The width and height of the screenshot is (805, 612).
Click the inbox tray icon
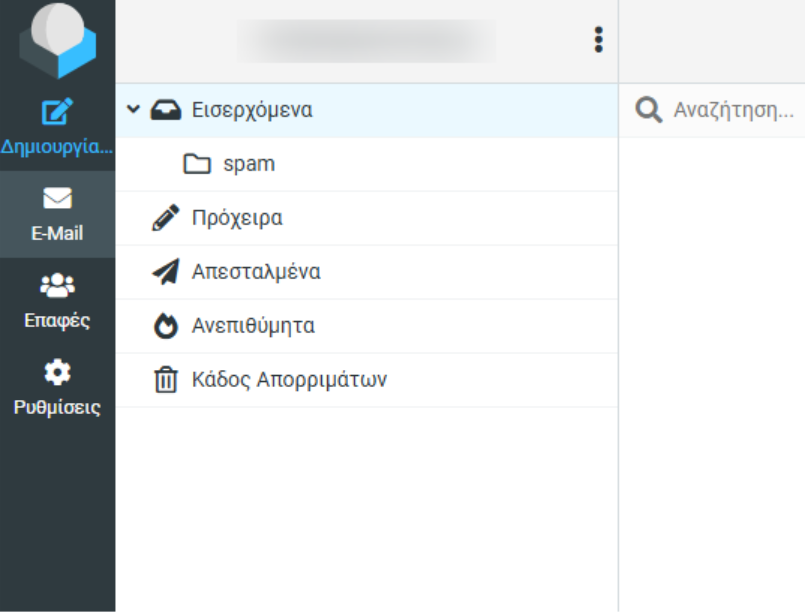165,110
